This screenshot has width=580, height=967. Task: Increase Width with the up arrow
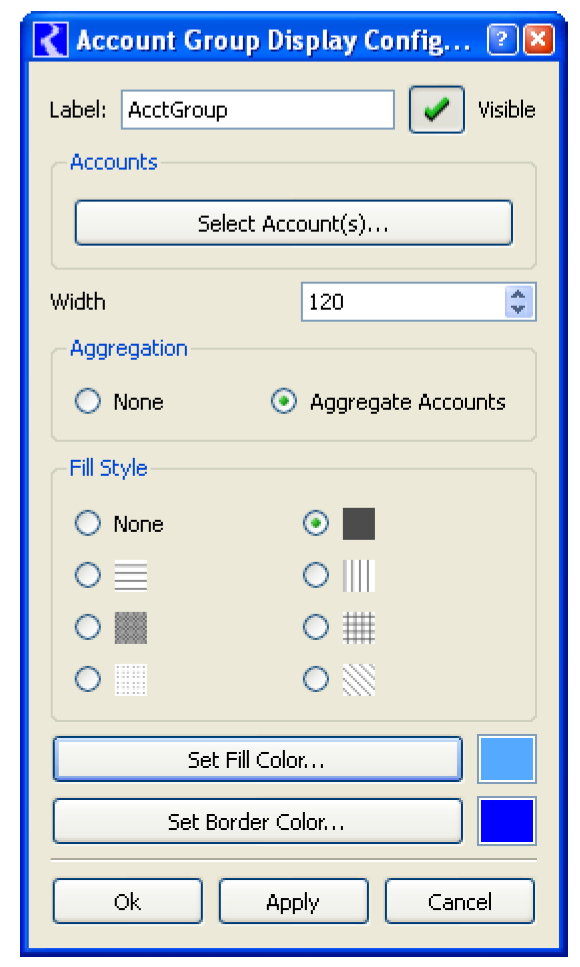click(x=518, y=294)
